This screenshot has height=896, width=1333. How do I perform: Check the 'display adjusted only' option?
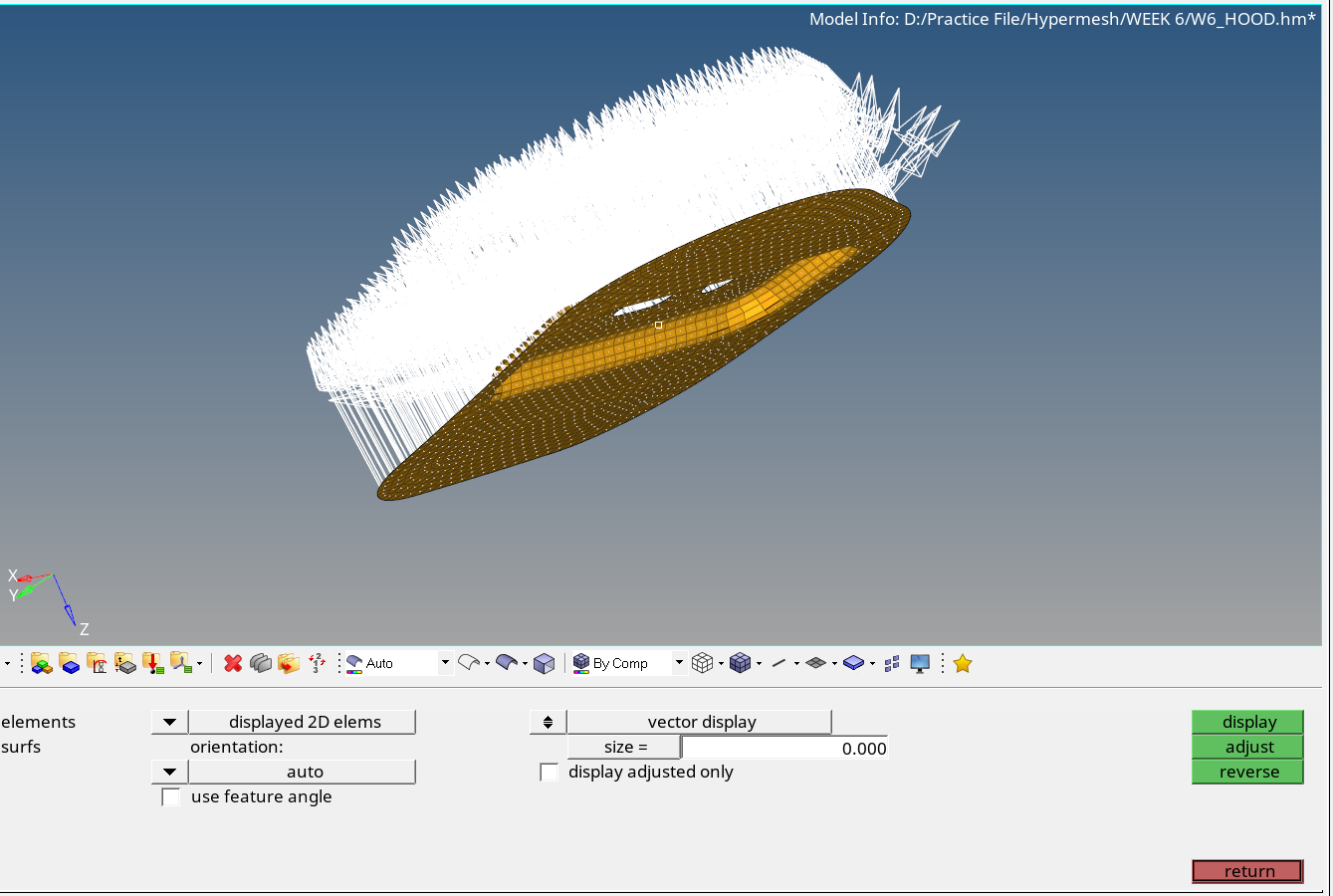[549, 773]
